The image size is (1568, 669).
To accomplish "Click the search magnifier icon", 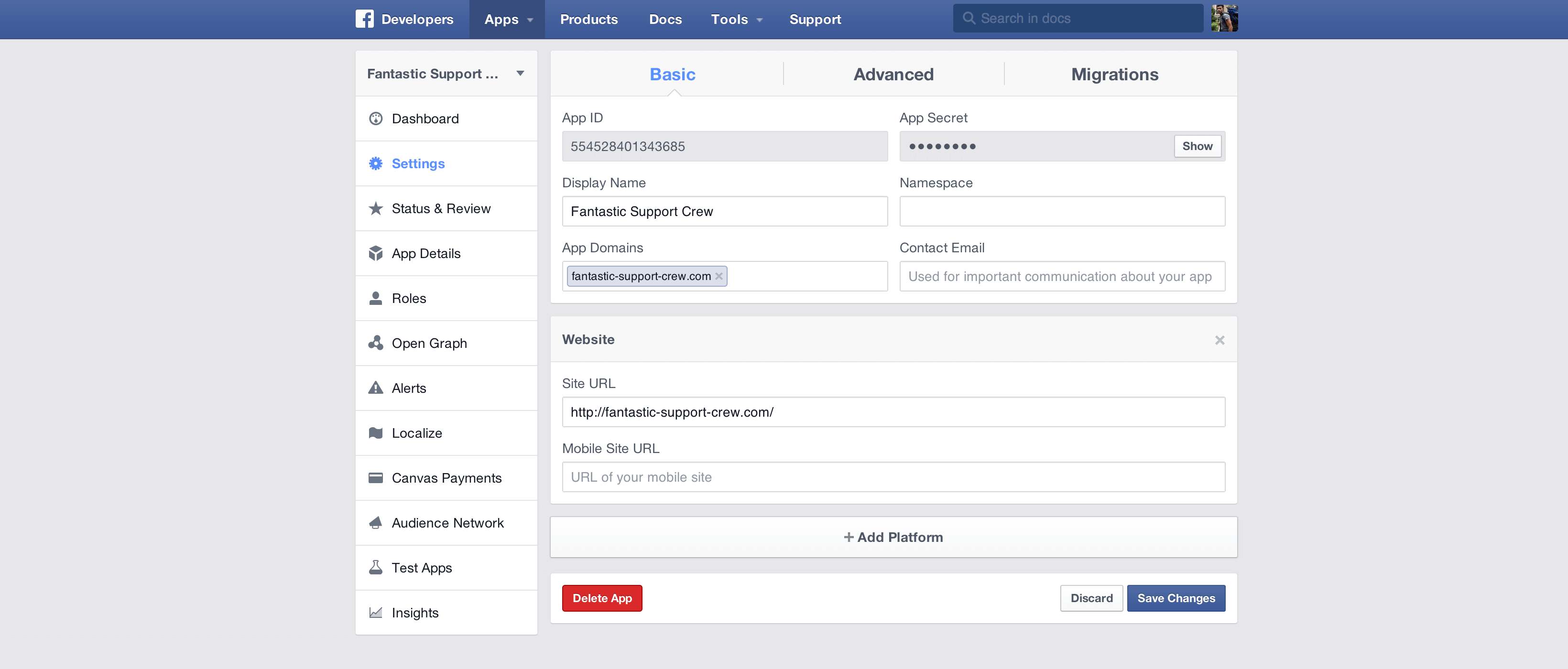I will point(969,18).
